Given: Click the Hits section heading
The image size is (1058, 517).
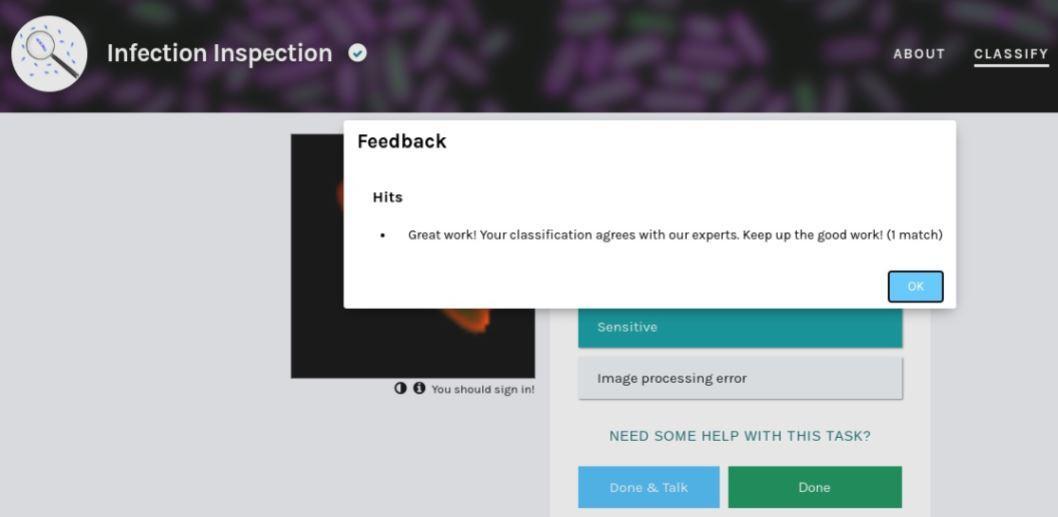Looking at the screenshot, I should click(387, 197).
